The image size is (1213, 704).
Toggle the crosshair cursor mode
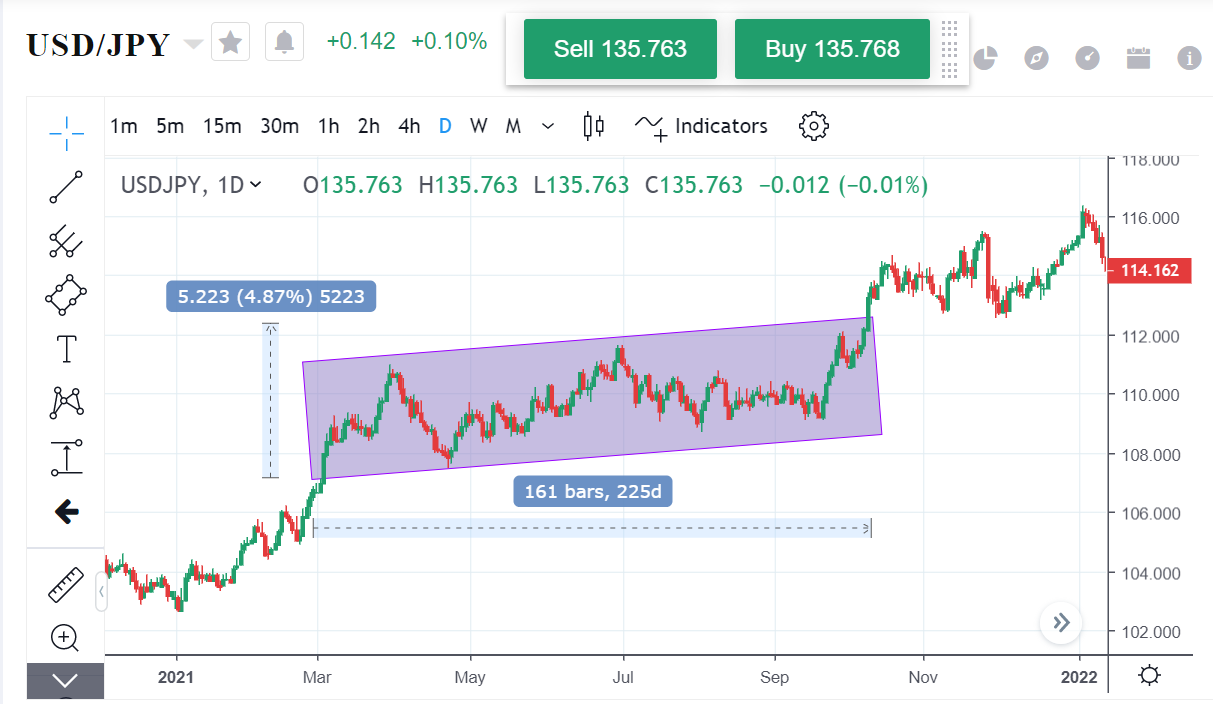[65, 133]
